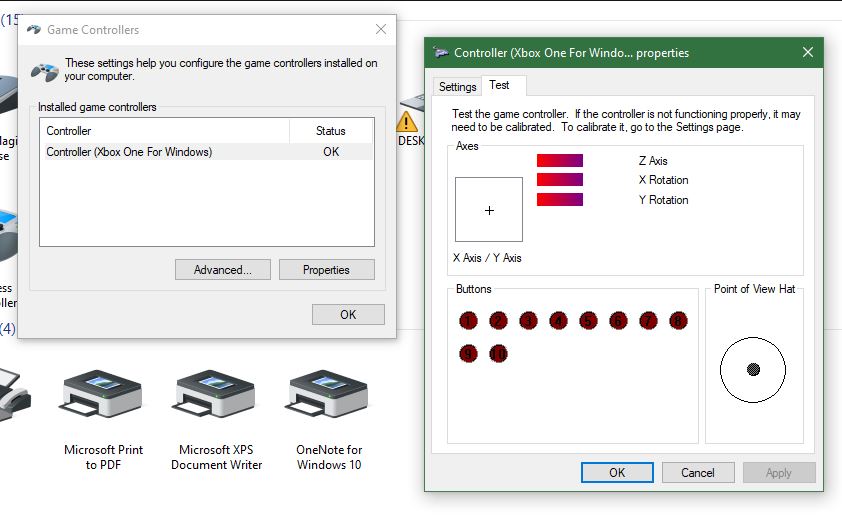Click the Z Axis gradient bar

[560, 161]
